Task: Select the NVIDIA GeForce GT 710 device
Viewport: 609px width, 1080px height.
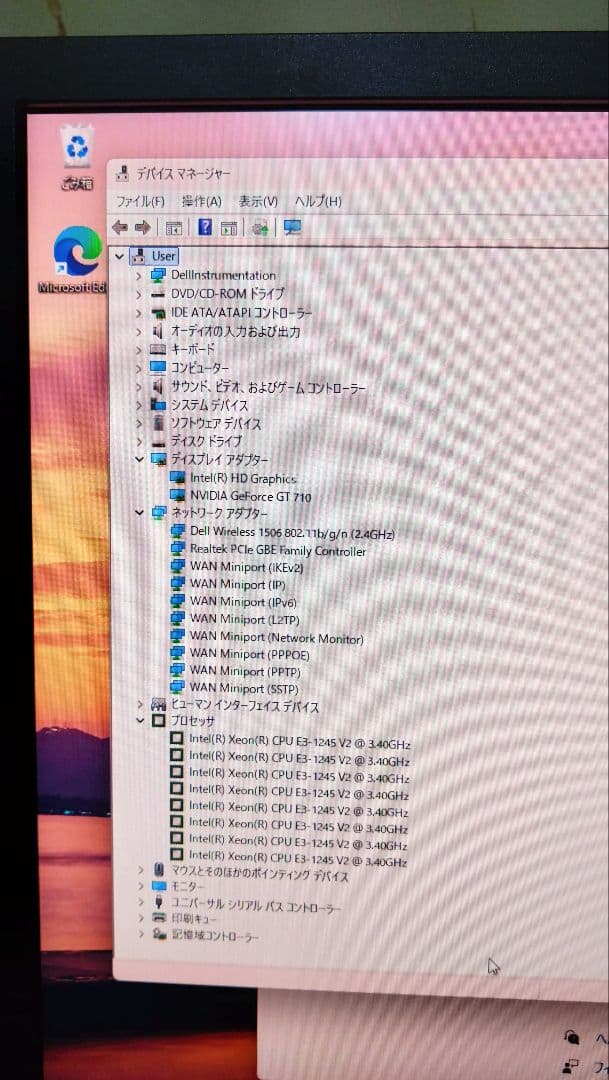Action: click(251, 497)
